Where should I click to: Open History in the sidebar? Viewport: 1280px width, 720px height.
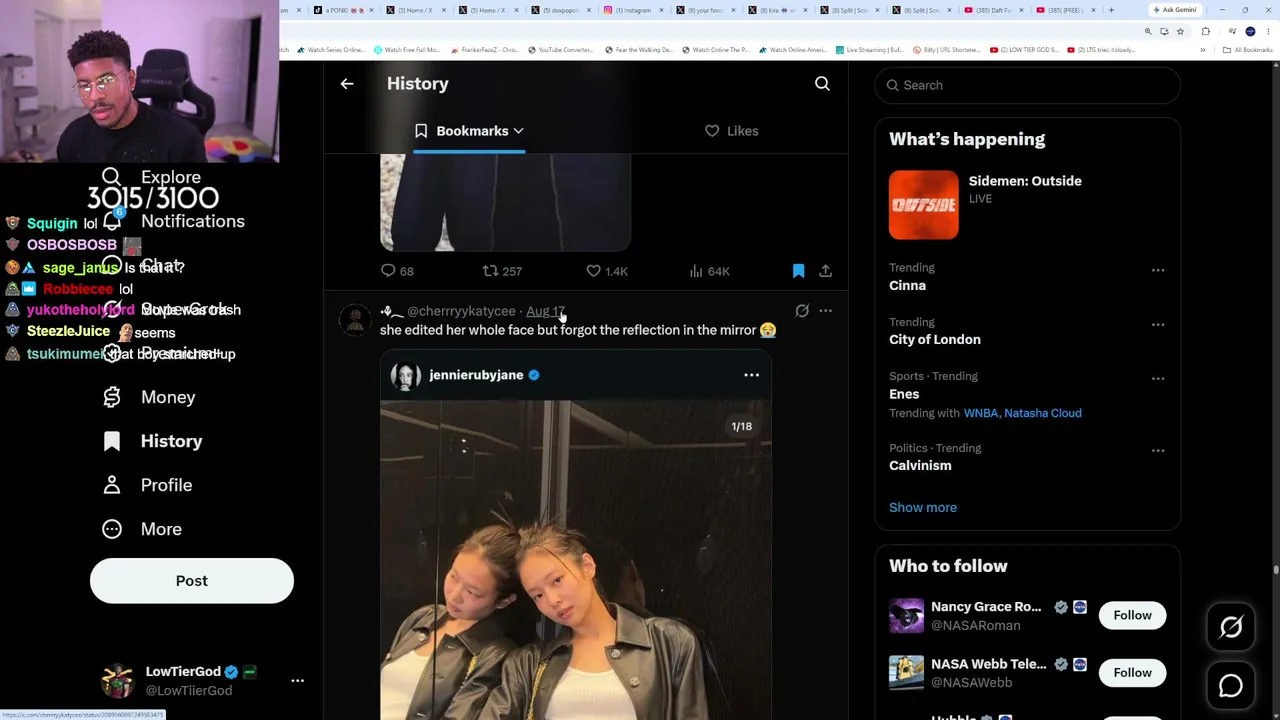coord(152,441)
